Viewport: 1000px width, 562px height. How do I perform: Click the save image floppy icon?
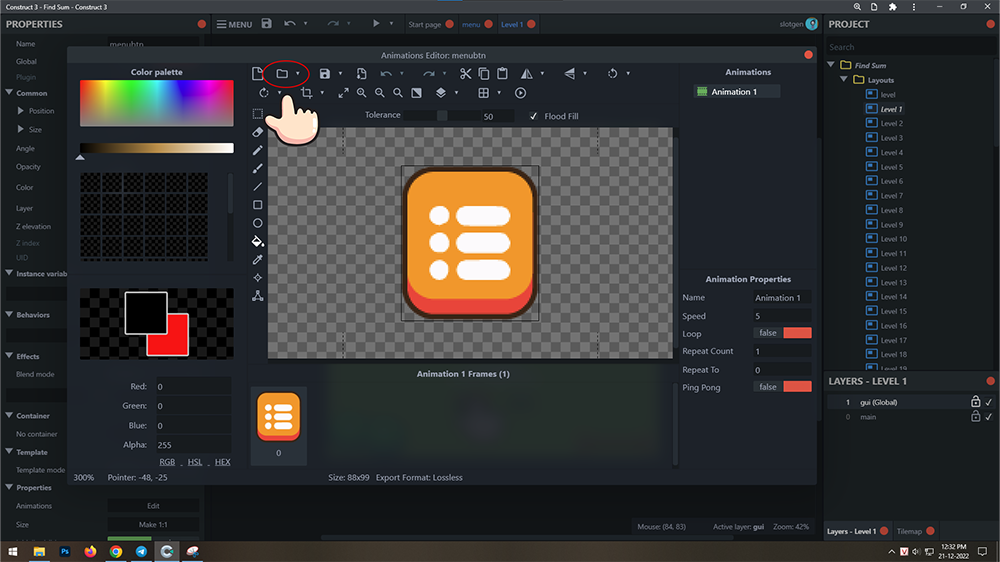pyautogui.click(x=325, y=73)
